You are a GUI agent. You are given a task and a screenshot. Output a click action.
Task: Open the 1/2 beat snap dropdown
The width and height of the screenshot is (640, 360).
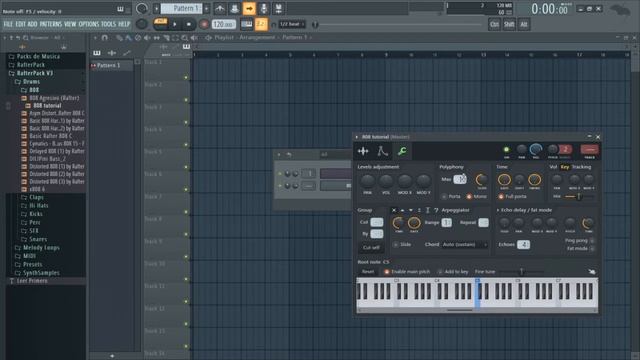[x=292, y=24]
